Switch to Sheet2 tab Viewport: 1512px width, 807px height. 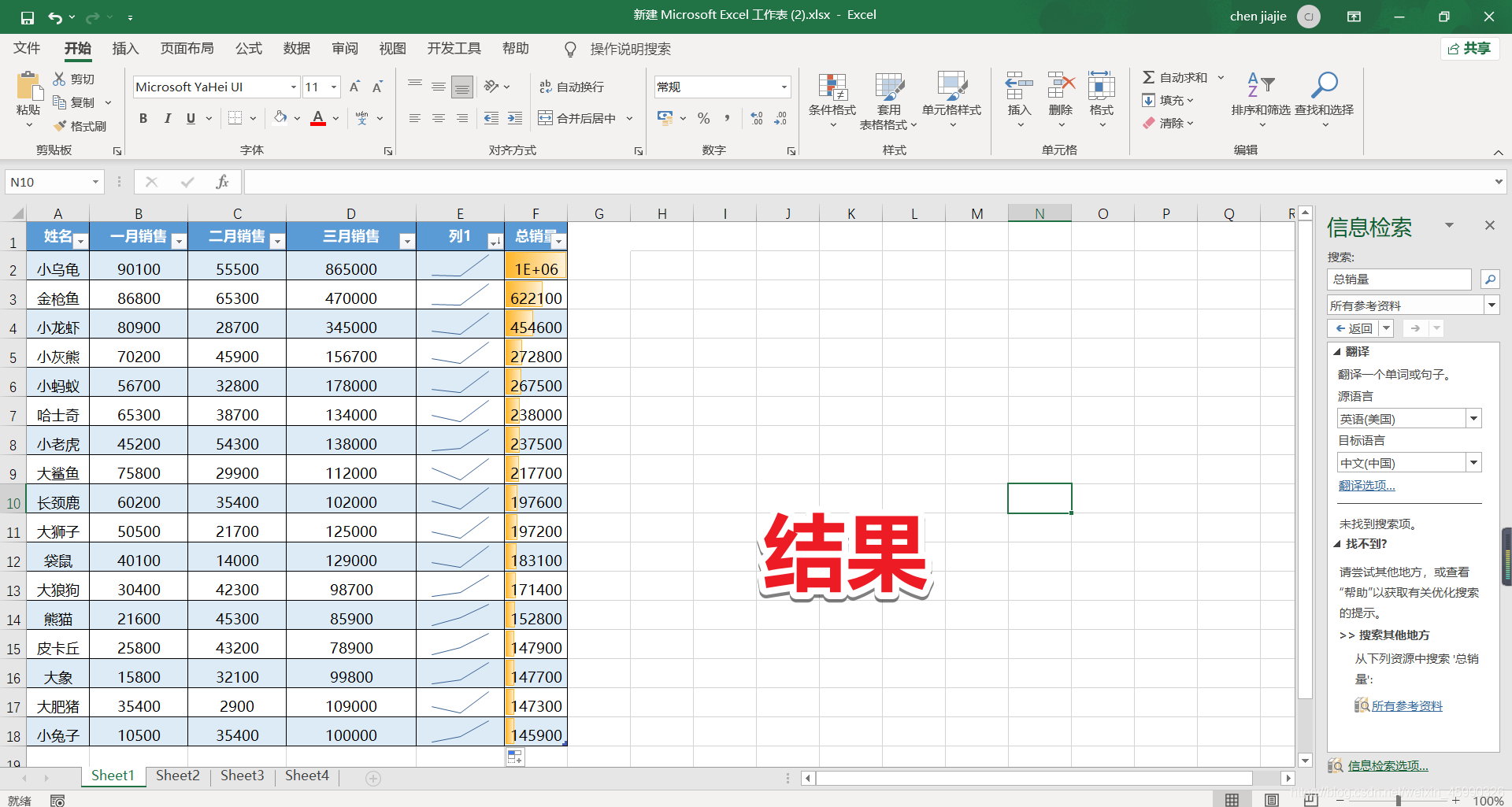(178, 776)
